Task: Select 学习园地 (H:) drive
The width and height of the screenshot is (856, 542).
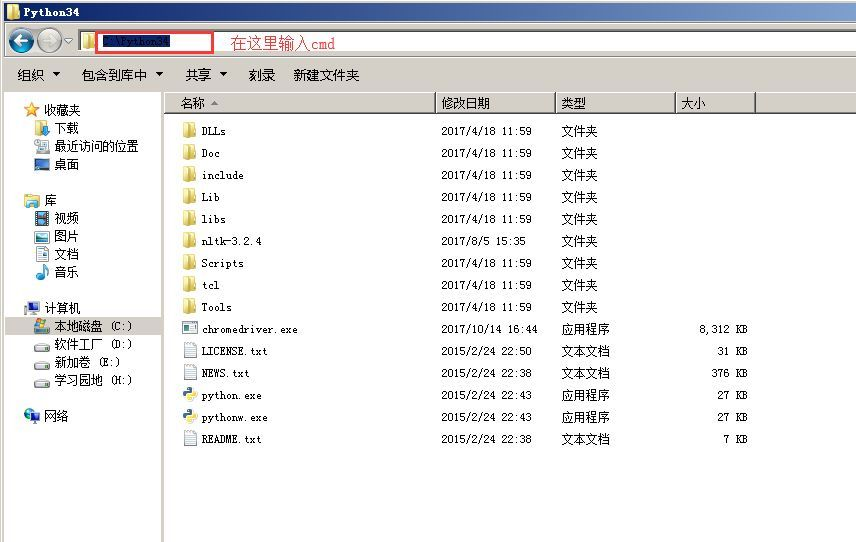Action: 83,380
